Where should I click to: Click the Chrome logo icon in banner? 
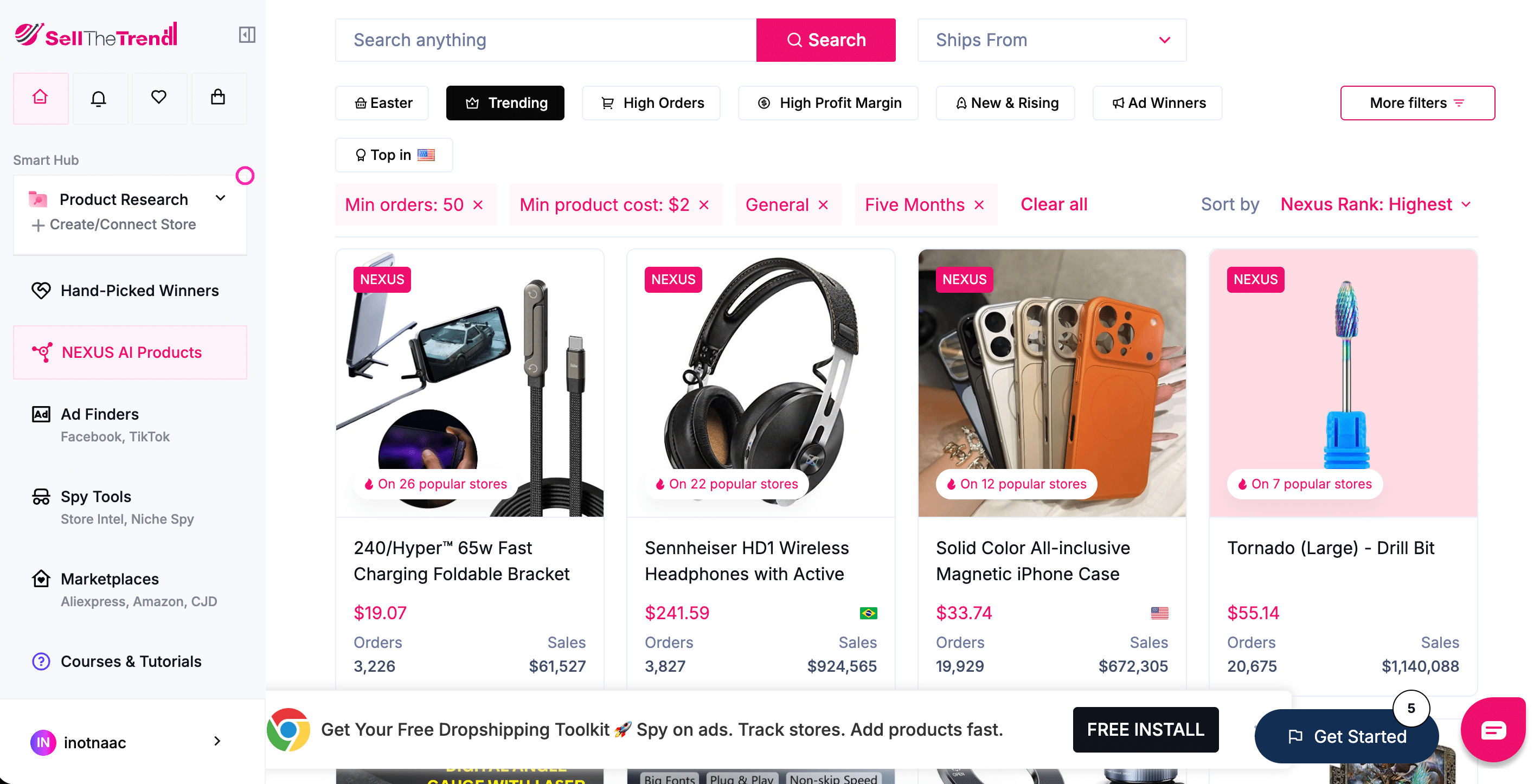pos(288,730)
